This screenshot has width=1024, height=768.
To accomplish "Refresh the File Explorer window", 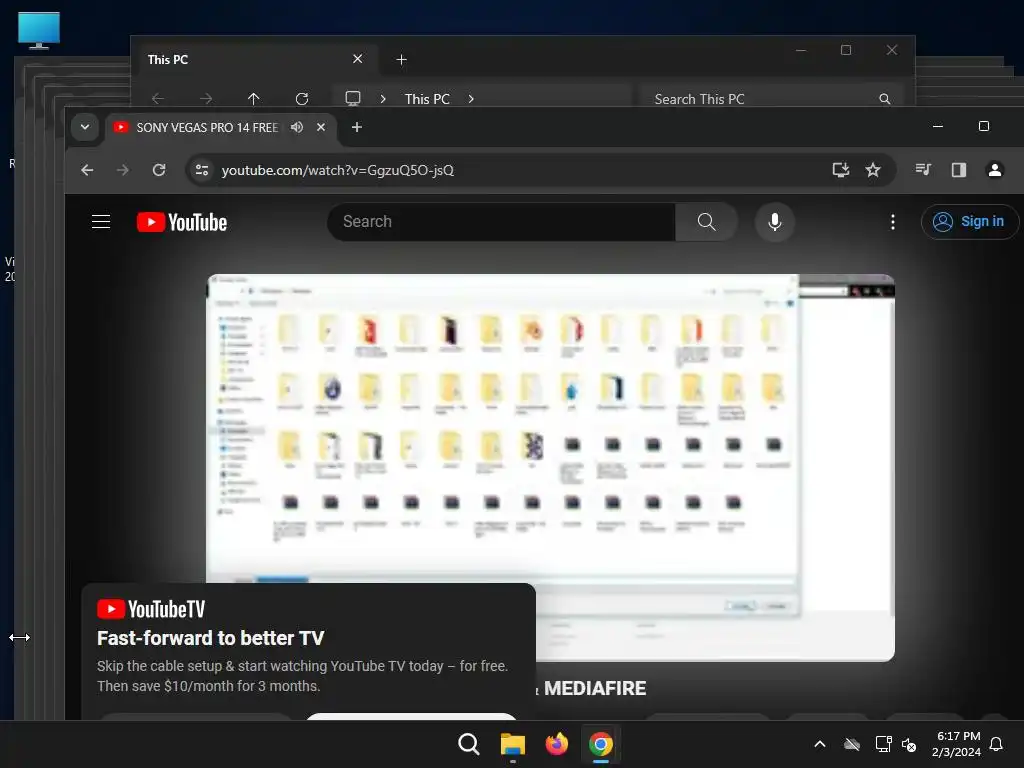I will (302, 99).
